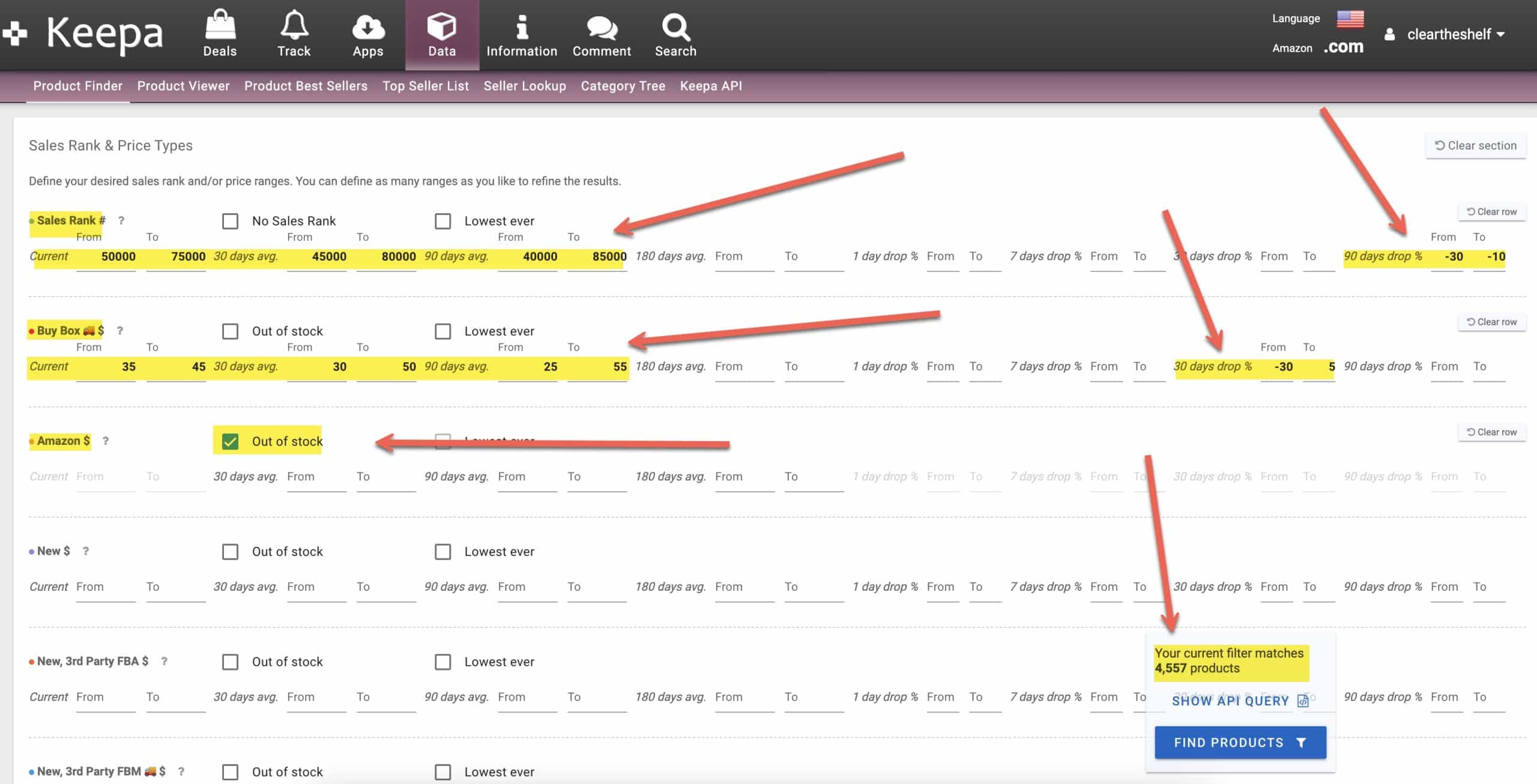Enable Buy Box Out of stock checkbox
The height and width of the screenshot is (784, 1537).
point(230,331)
